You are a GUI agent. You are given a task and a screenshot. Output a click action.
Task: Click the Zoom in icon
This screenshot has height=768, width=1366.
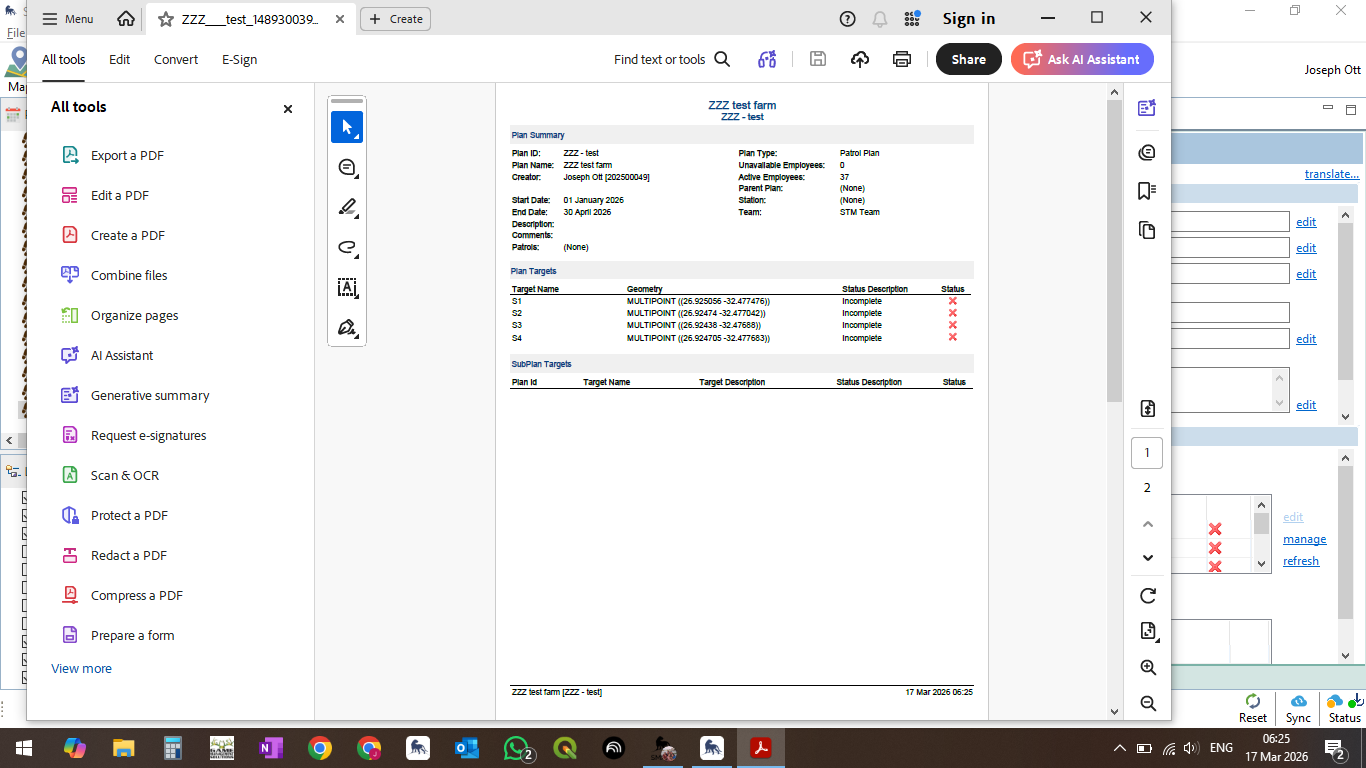(x=1147, y=668)
